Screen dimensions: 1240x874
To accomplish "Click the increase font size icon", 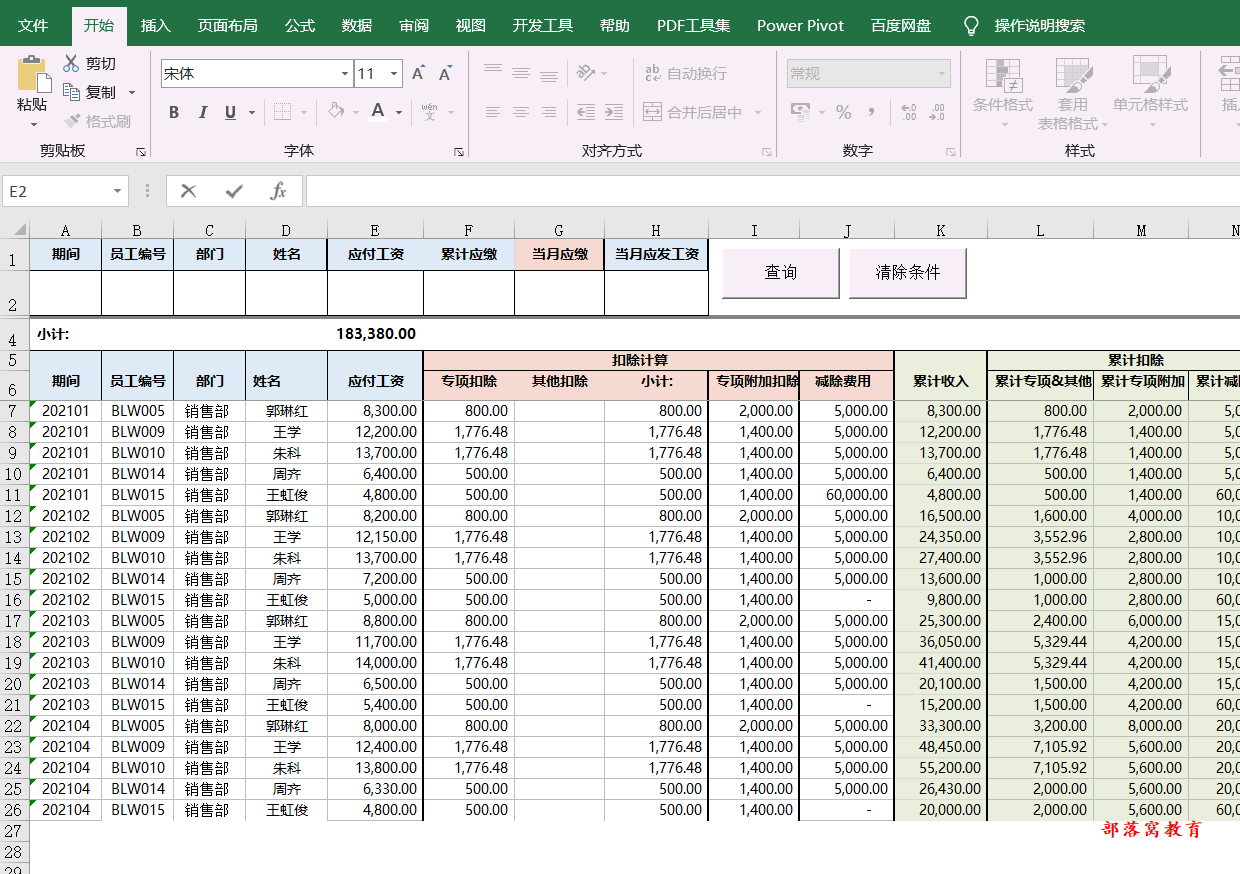I will 419,73.
